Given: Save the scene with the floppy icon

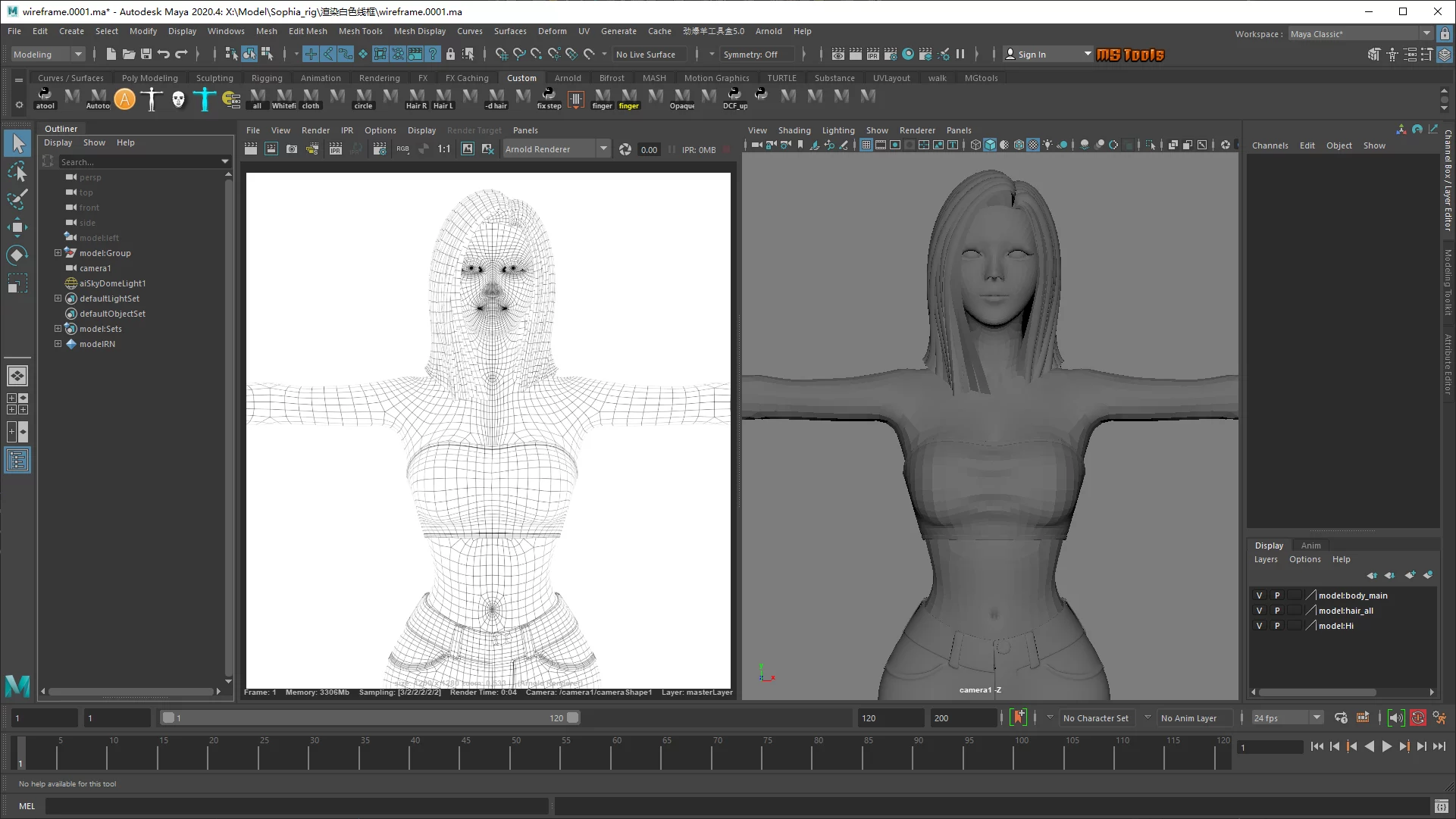Looking at the screenshot, I should (x=146, y=54).
